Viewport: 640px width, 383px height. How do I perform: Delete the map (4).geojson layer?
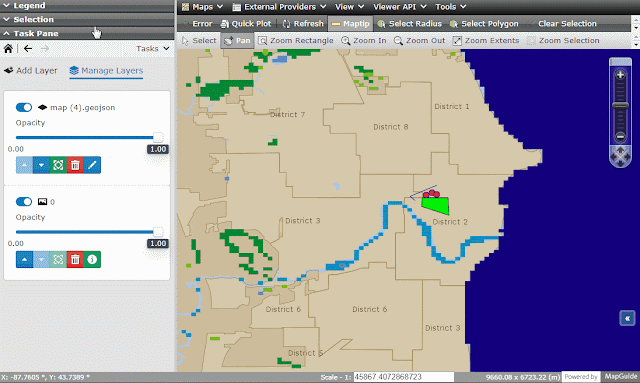point(75,165)
